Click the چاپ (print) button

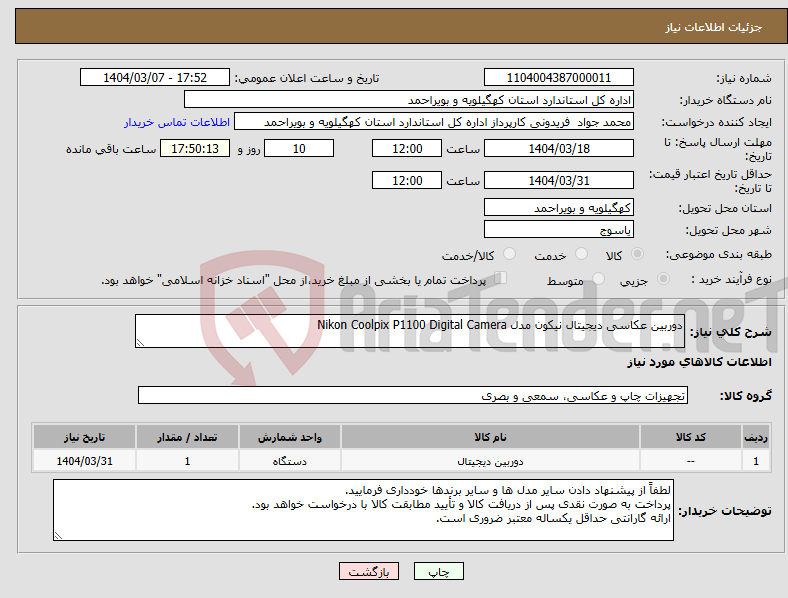pyautogui.click(x=438, y=571)
